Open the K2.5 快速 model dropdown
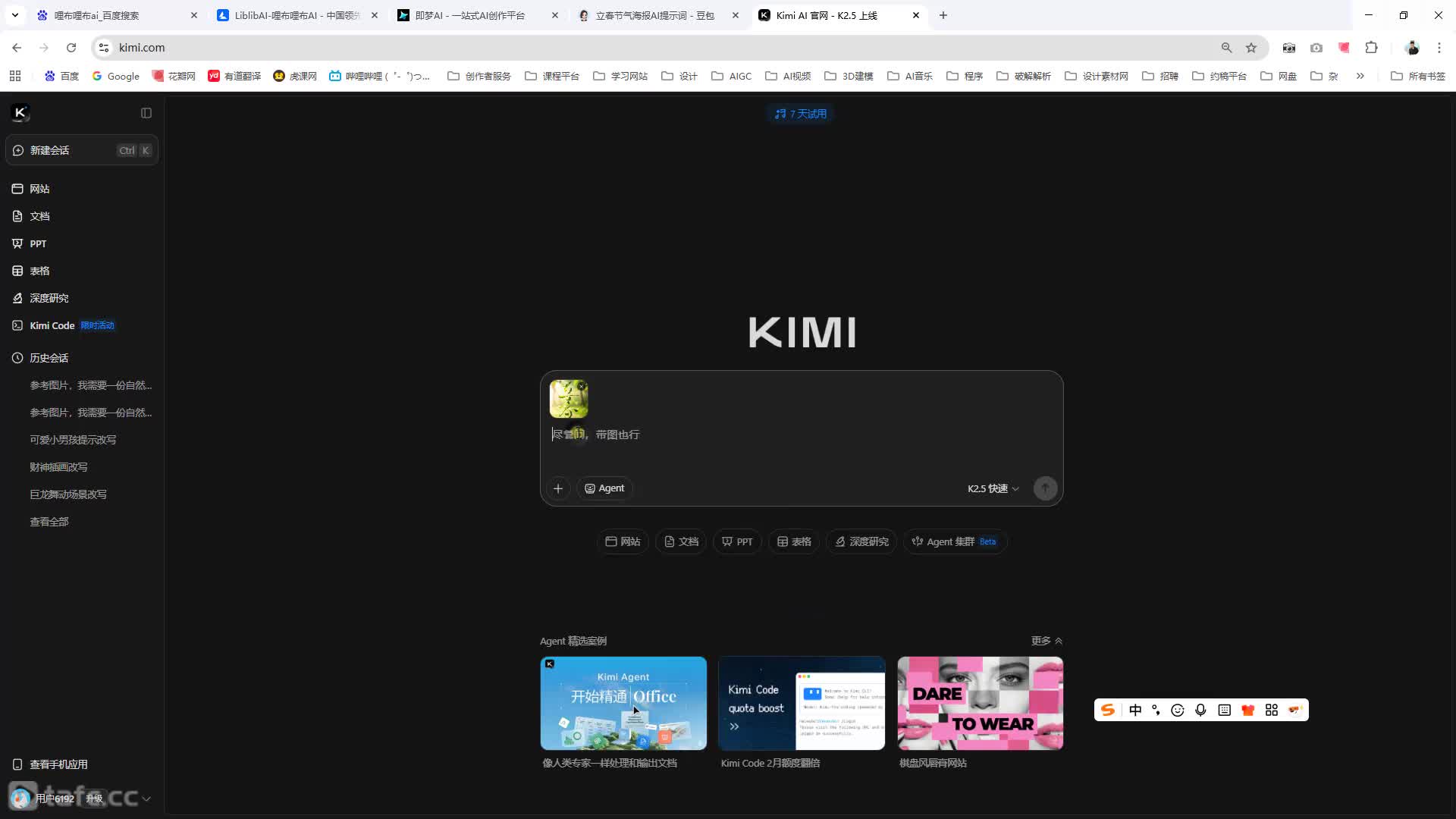Image resolution: width=1456 pixels, height=819 pixels. click(x=993, y=488)
